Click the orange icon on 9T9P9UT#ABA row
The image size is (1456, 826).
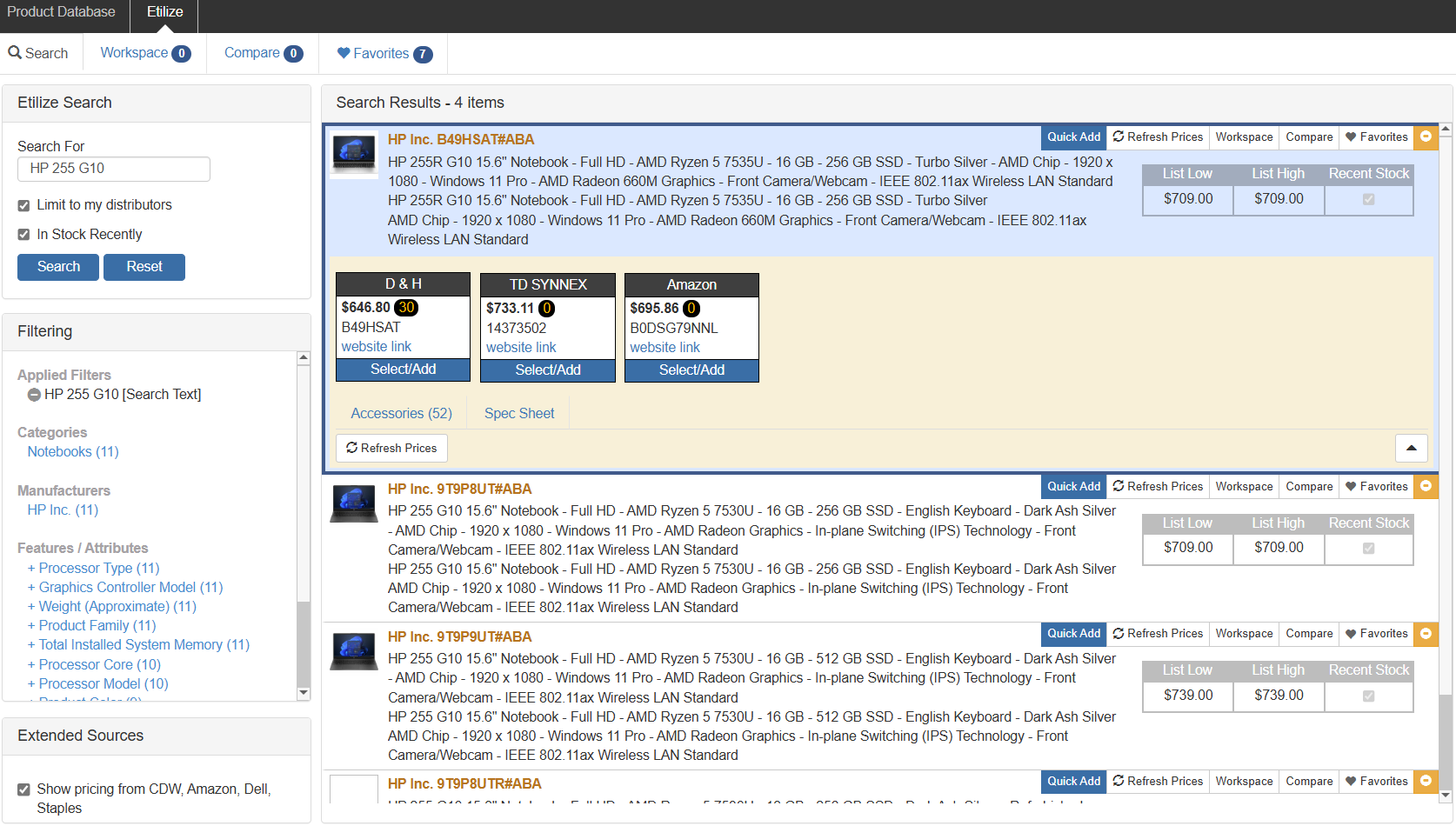[x=1426, y=634]
